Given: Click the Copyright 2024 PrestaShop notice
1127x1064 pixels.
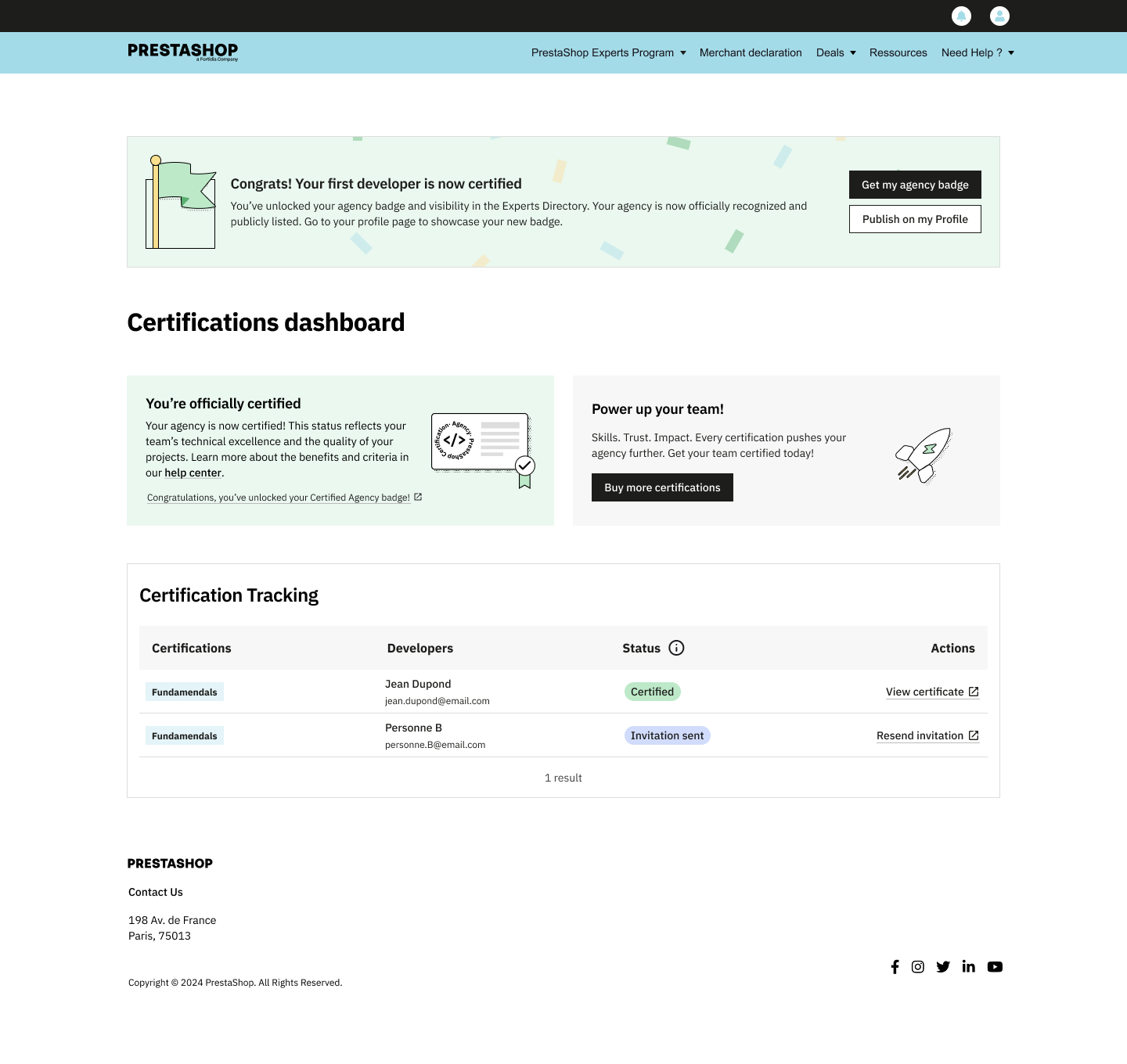Looking at the screenshot, I should point(236,983).
